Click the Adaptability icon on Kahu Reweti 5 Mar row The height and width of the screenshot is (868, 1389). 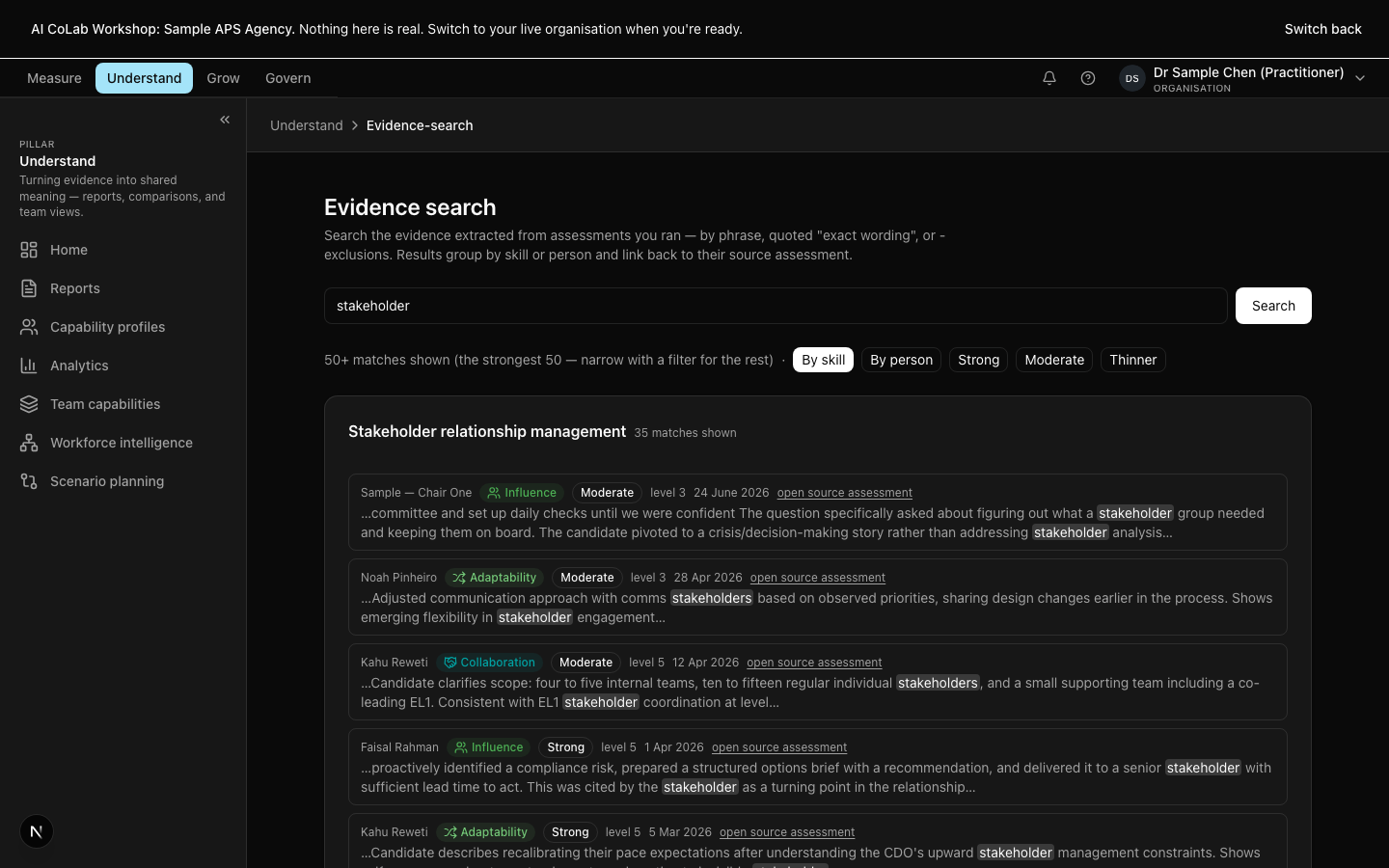[449, 832]
